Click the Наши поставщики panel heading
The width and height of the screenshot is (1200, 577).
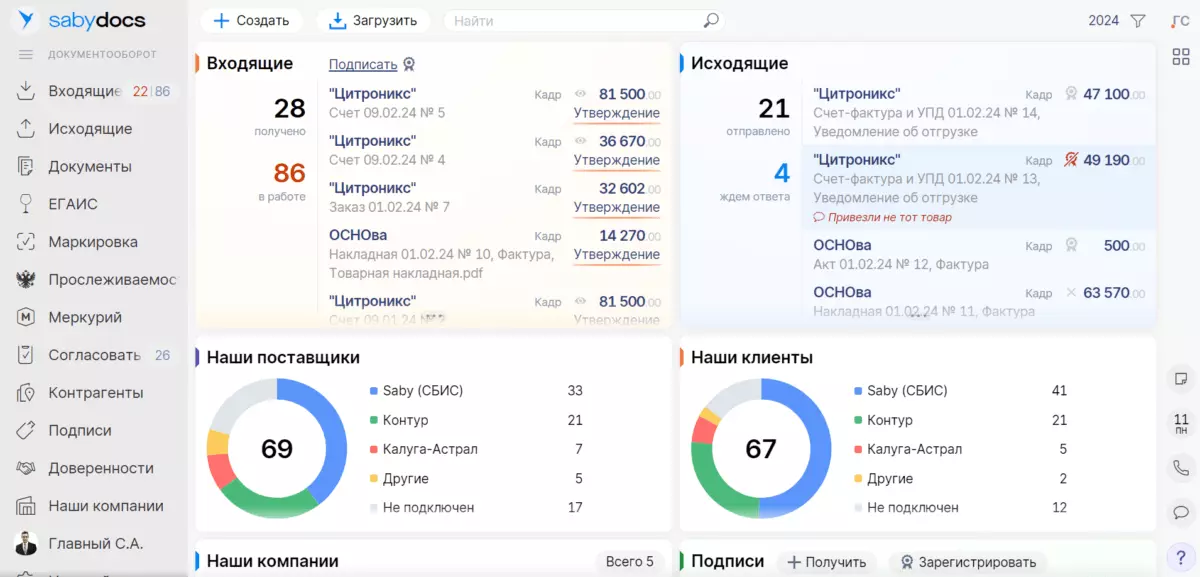click(283, 357)
